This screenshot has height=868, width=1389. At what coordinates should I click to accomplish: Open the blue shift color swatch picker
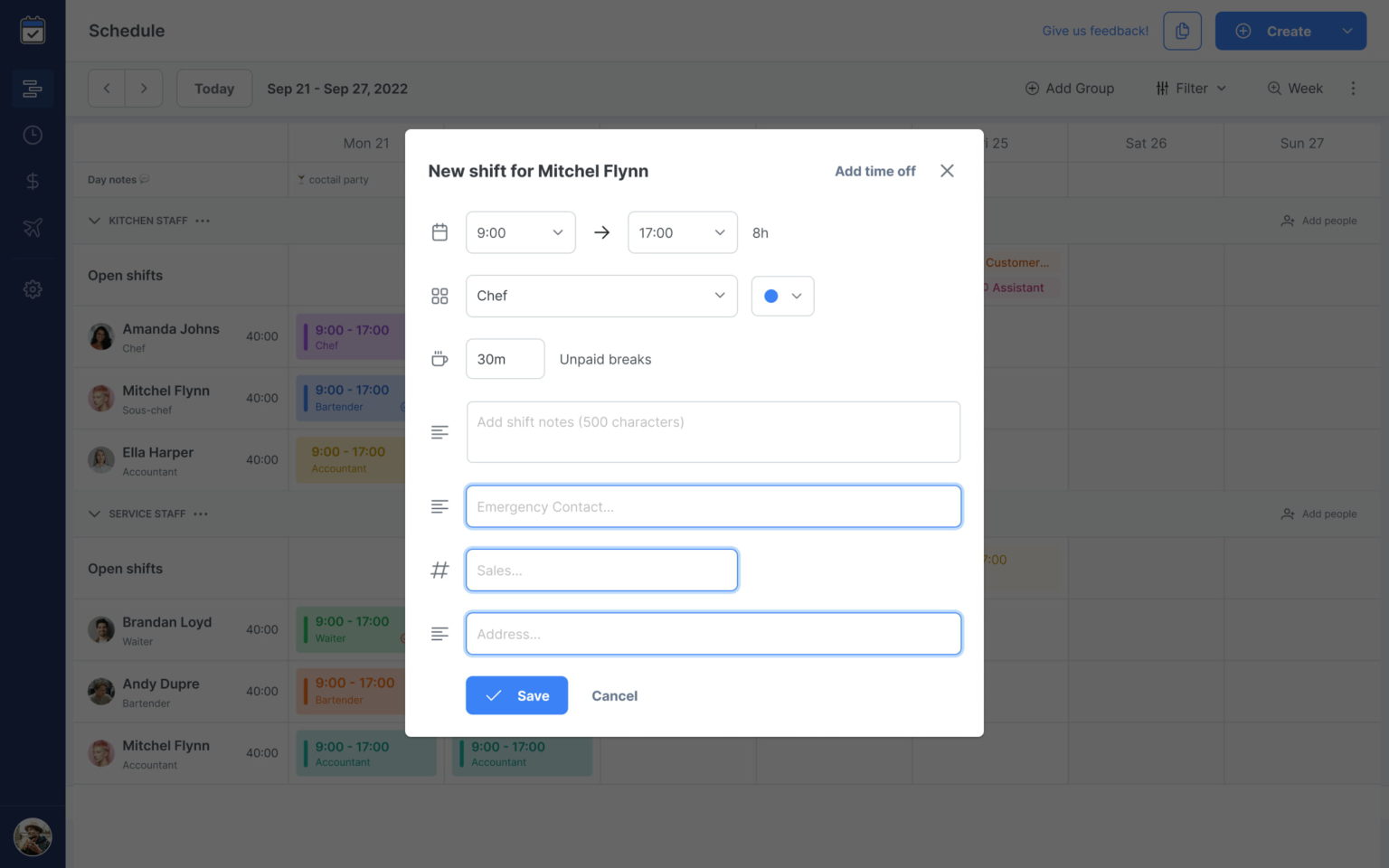click(x=781, y=296)
